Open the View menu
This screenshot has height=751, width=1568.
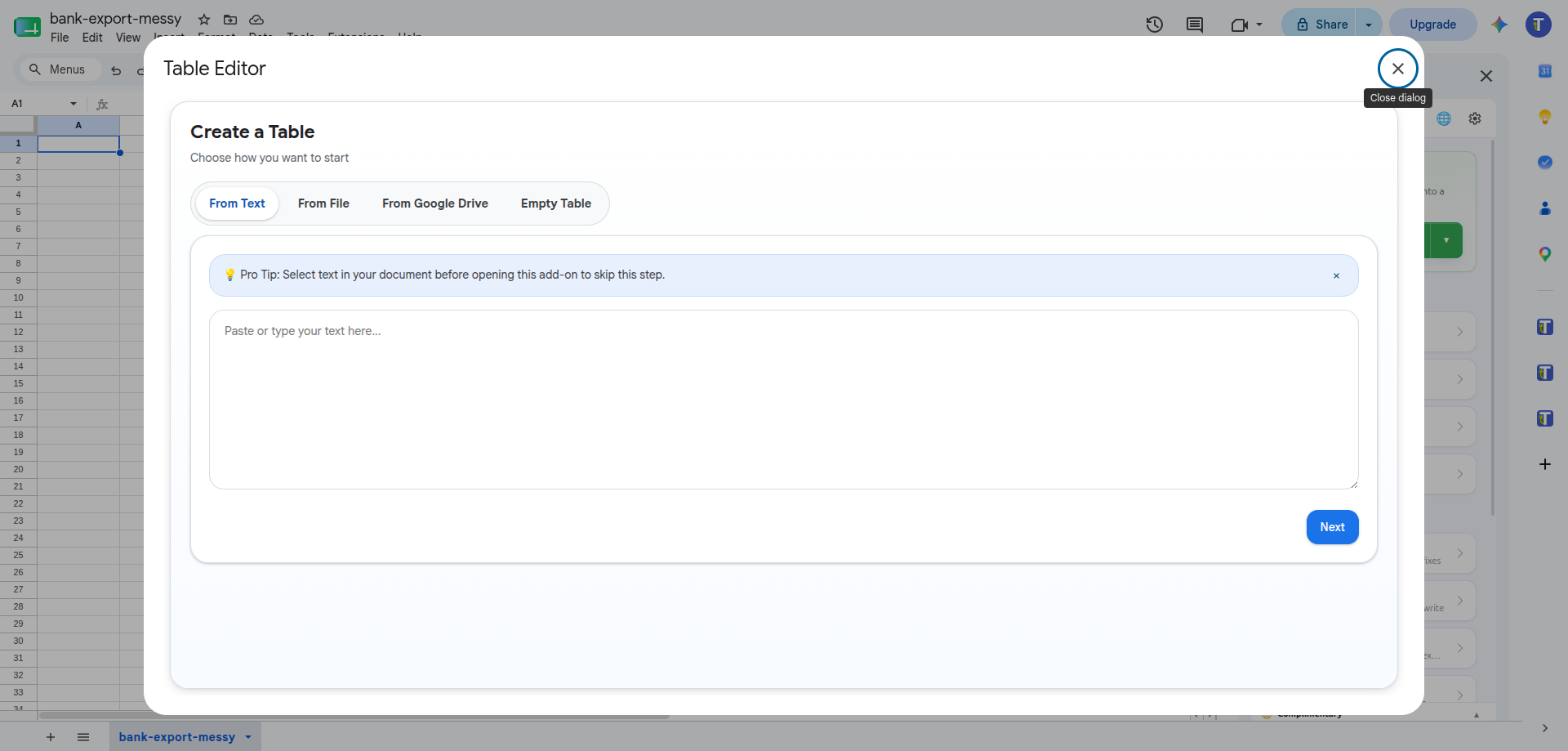tap(128, 38)
